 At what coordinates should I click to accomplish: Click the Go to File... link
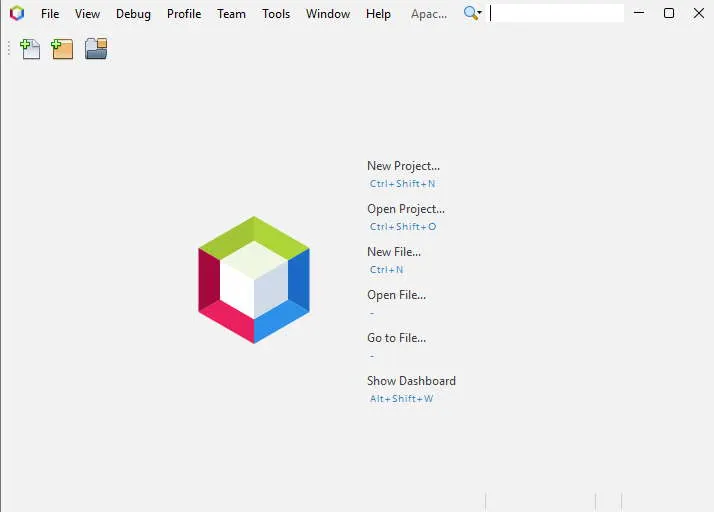[x=397, y=338]
